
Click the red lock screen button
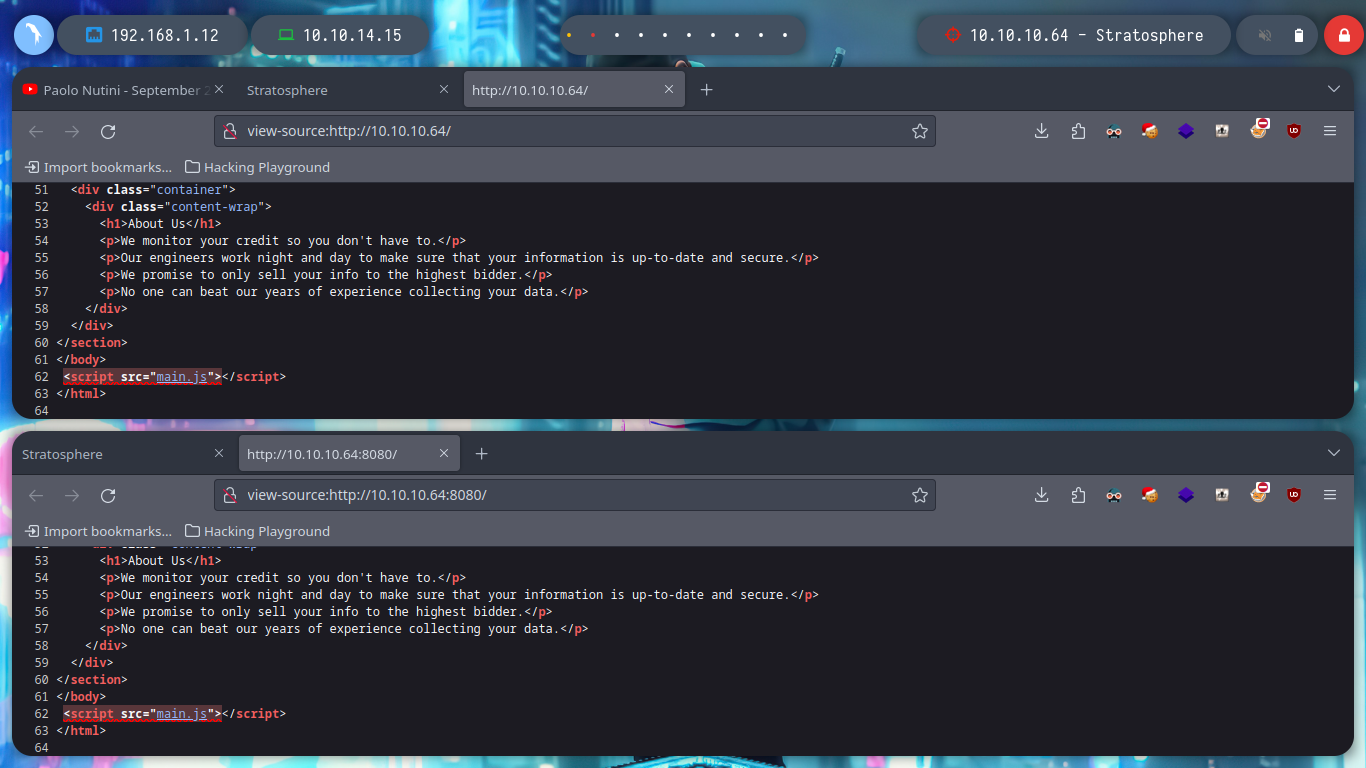pyautogui.click(x=1344, y=36)
